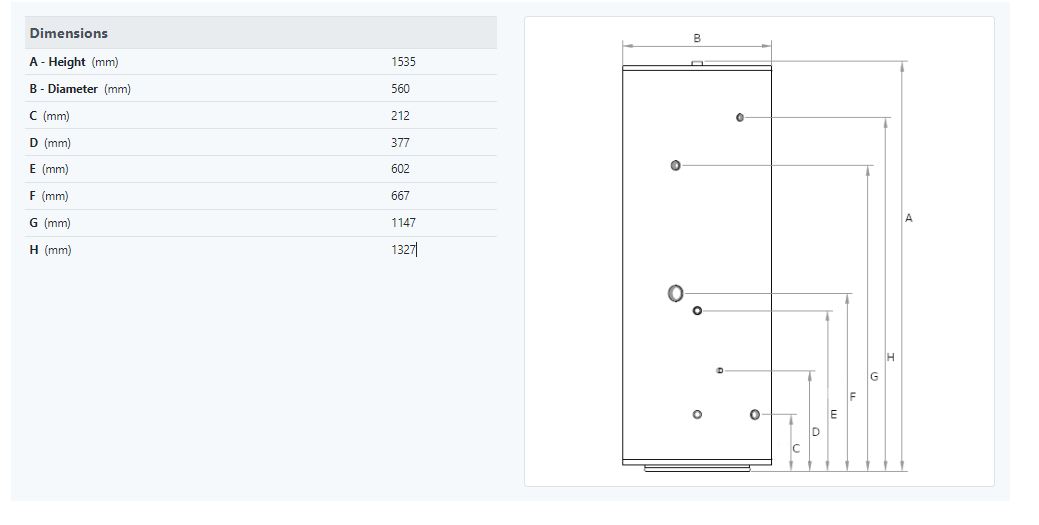Click the A height label in the diagram
This screenshot has width=1039, height=525.
coord(908,218)
